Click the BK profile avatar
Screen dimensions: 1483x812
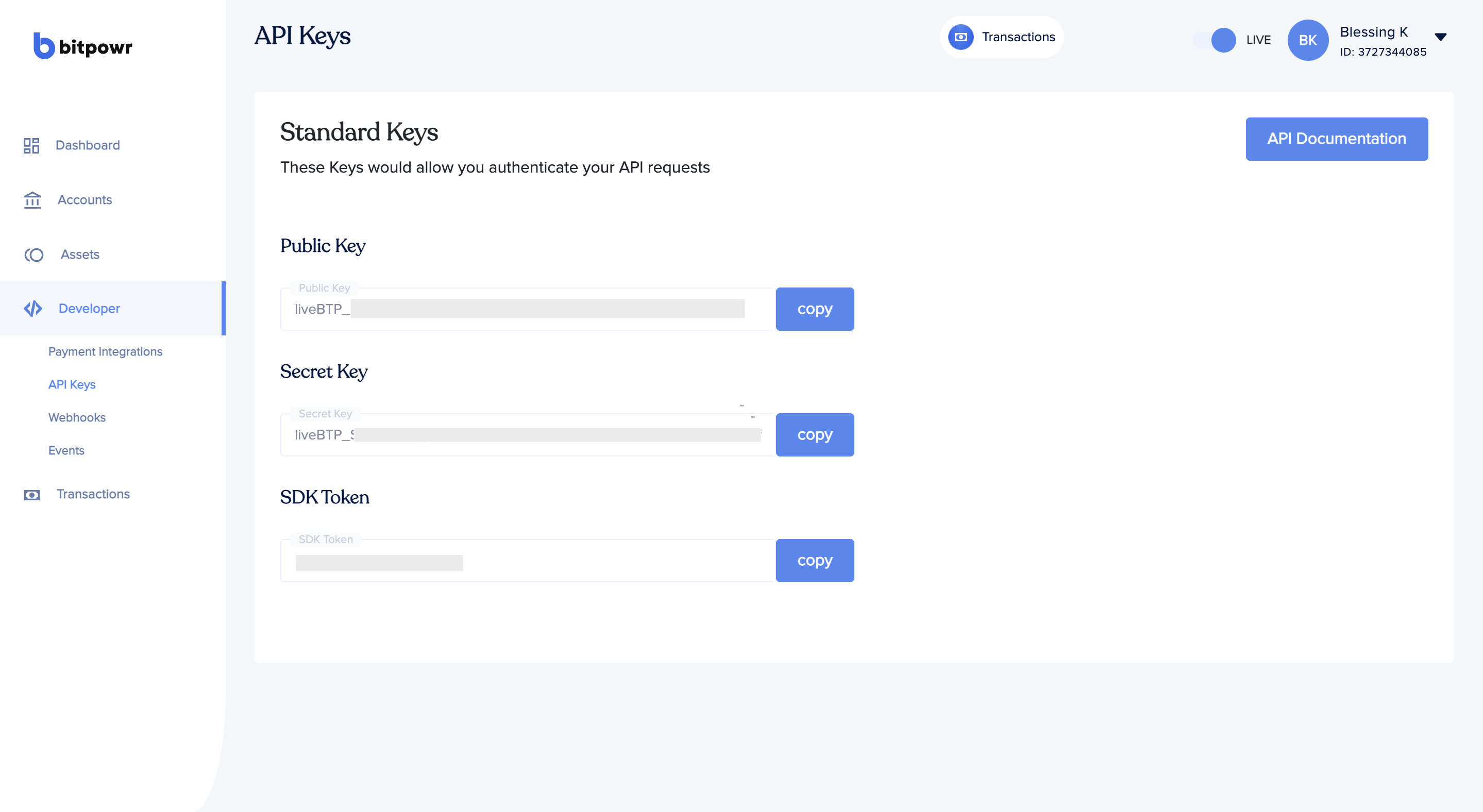[1307, 40]
